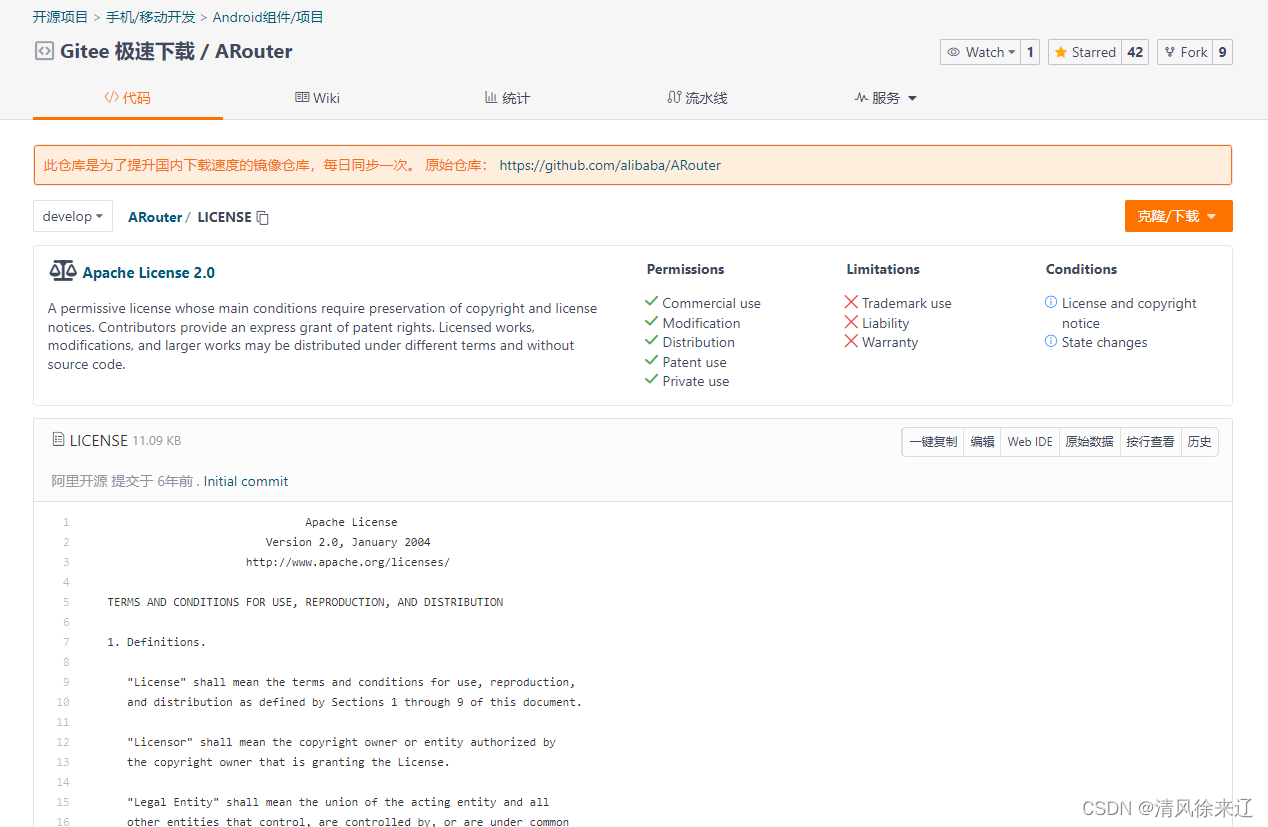Fork the ARouter repository
The image size is (1268, 827).
[x=1185, y=52]
